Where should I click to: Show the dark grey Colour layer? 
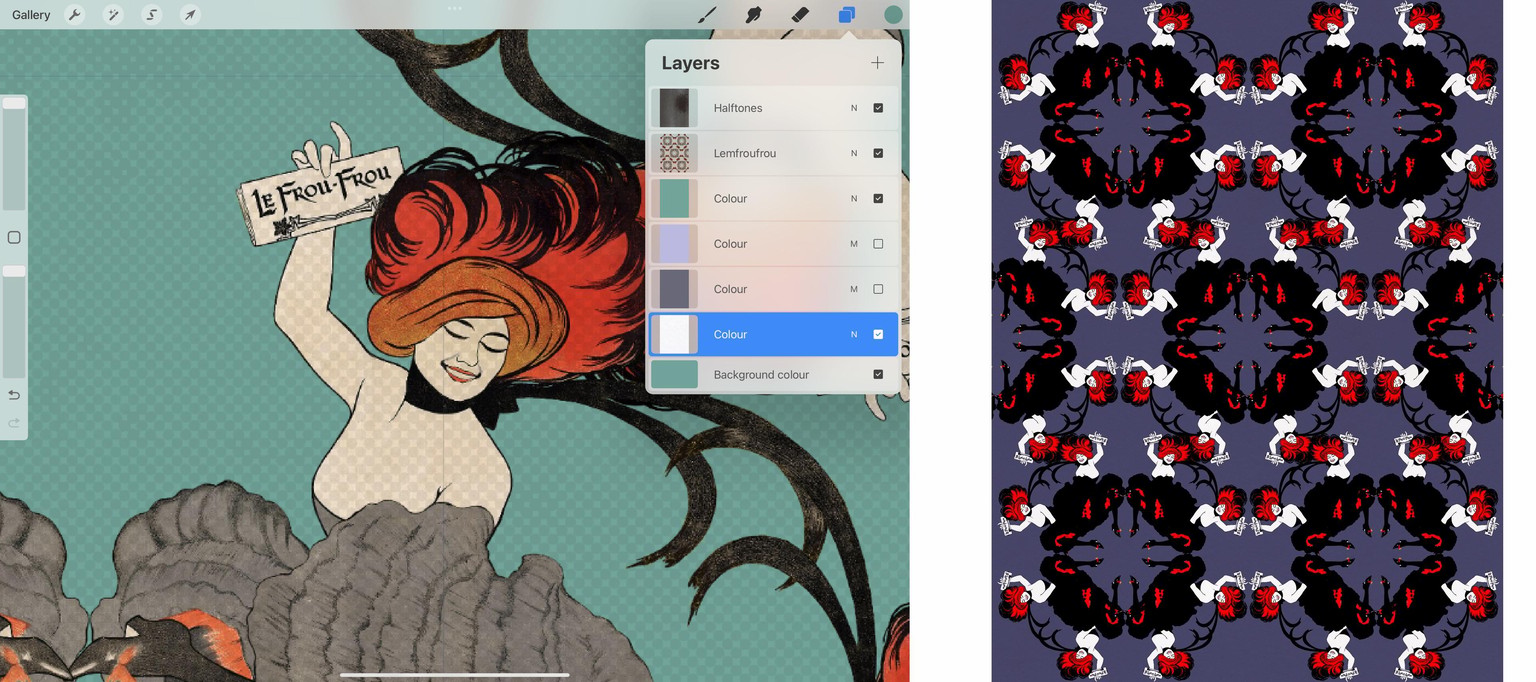click(878, 289)
